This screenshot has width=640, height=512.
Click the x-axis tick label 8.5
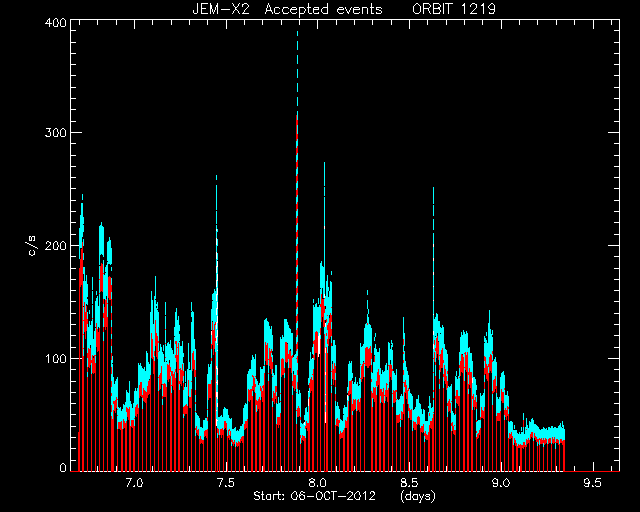click(x=409, y=483)
